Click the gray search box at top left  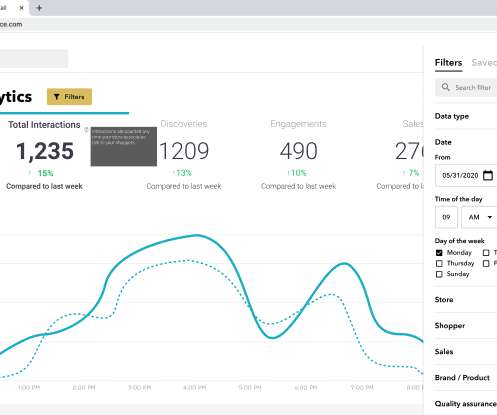[x=33, y=59]
